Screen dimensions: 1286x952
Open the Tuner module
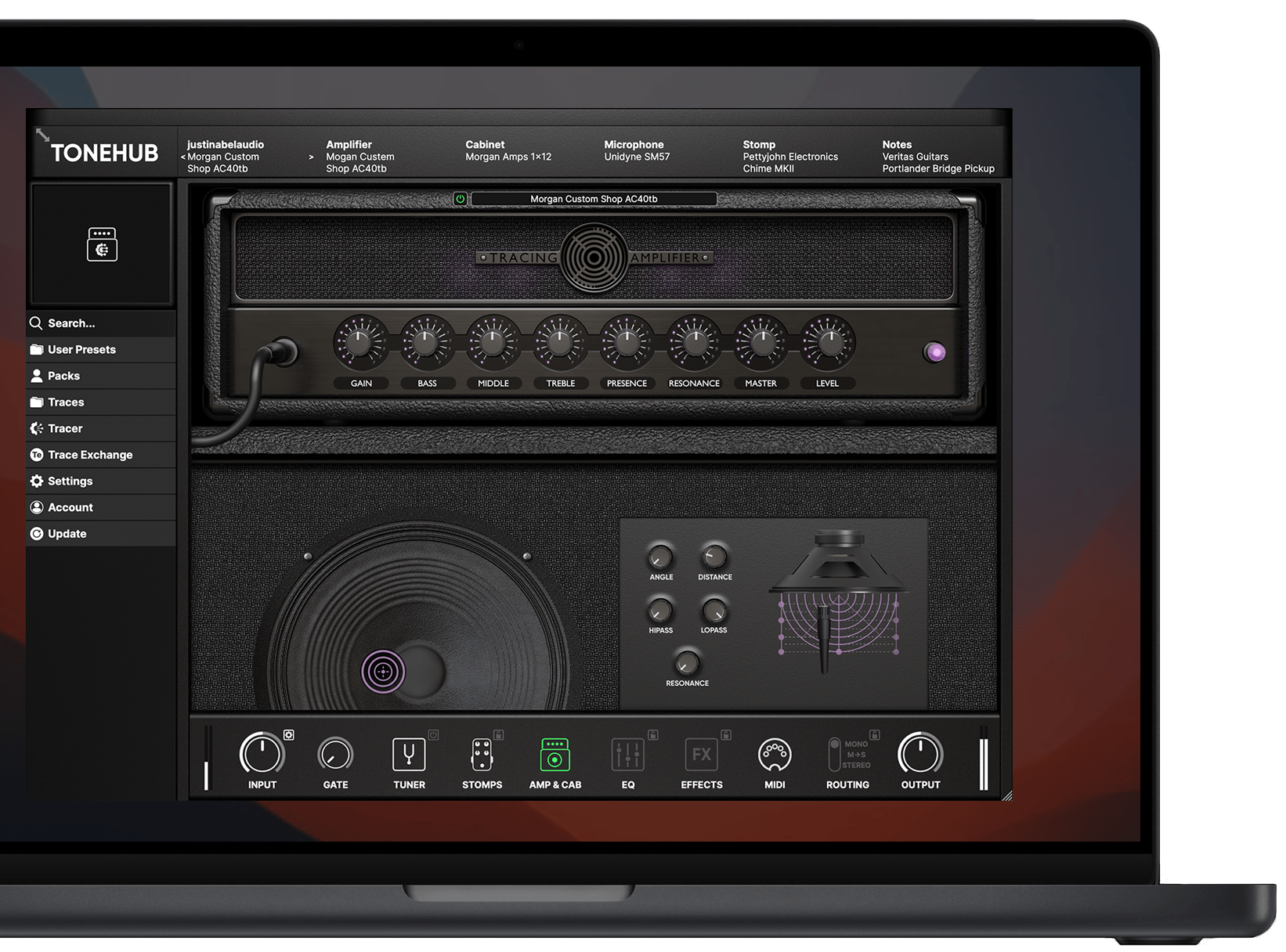click(409, 755)
